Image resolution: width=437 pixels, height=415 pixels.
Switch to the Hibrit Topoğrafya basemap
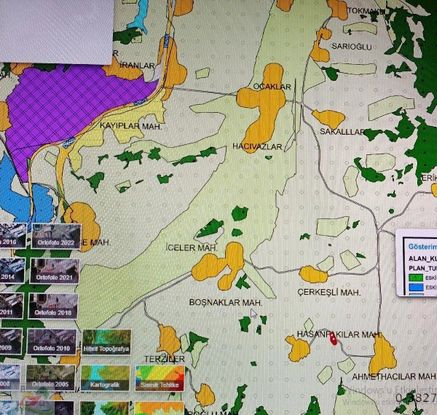coord(106,343)
